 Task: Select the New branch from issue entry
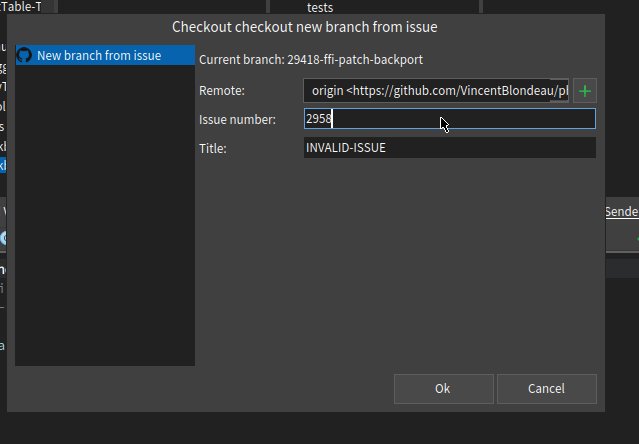pyautogui.click(x=105, y=55)
